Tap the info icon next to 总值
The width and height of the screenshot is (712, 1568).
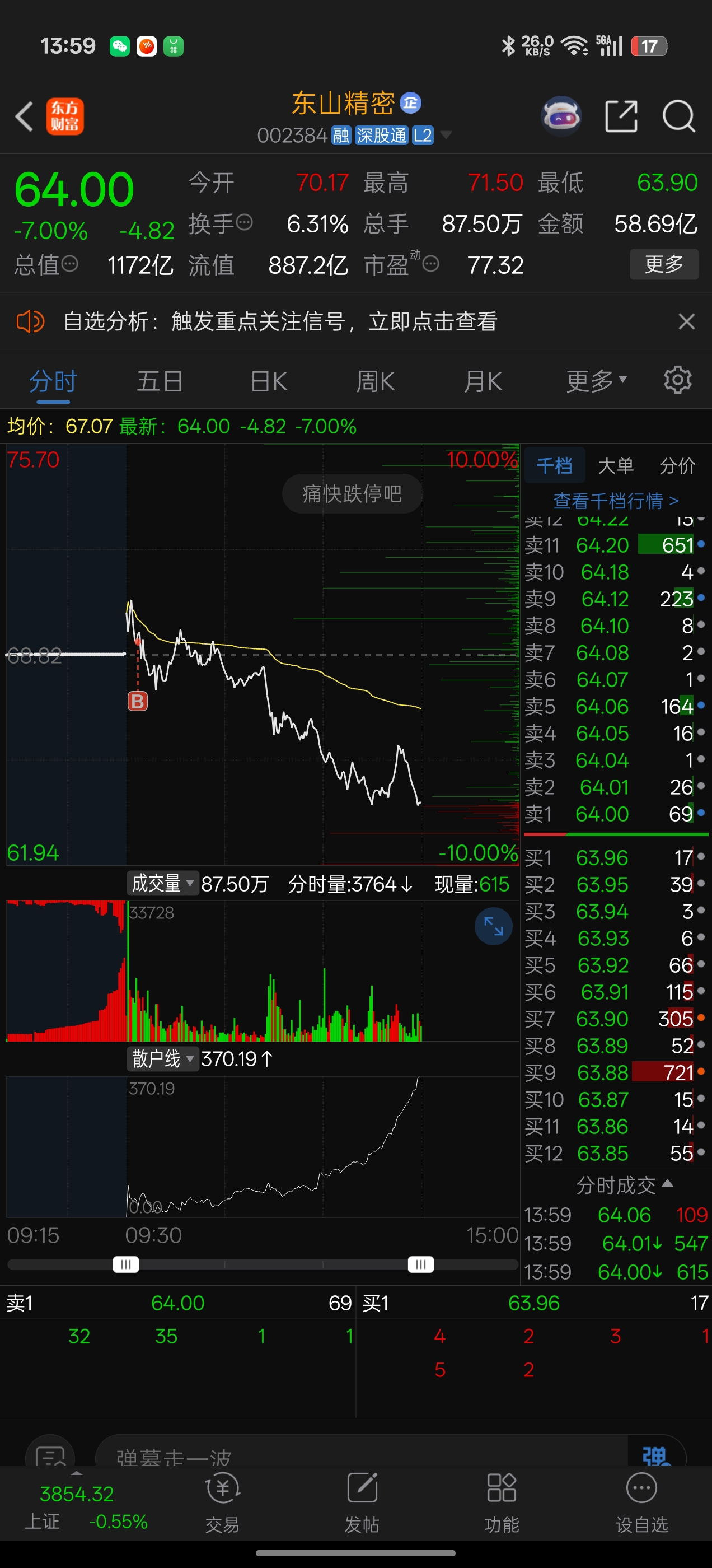(x=70, y=264)
